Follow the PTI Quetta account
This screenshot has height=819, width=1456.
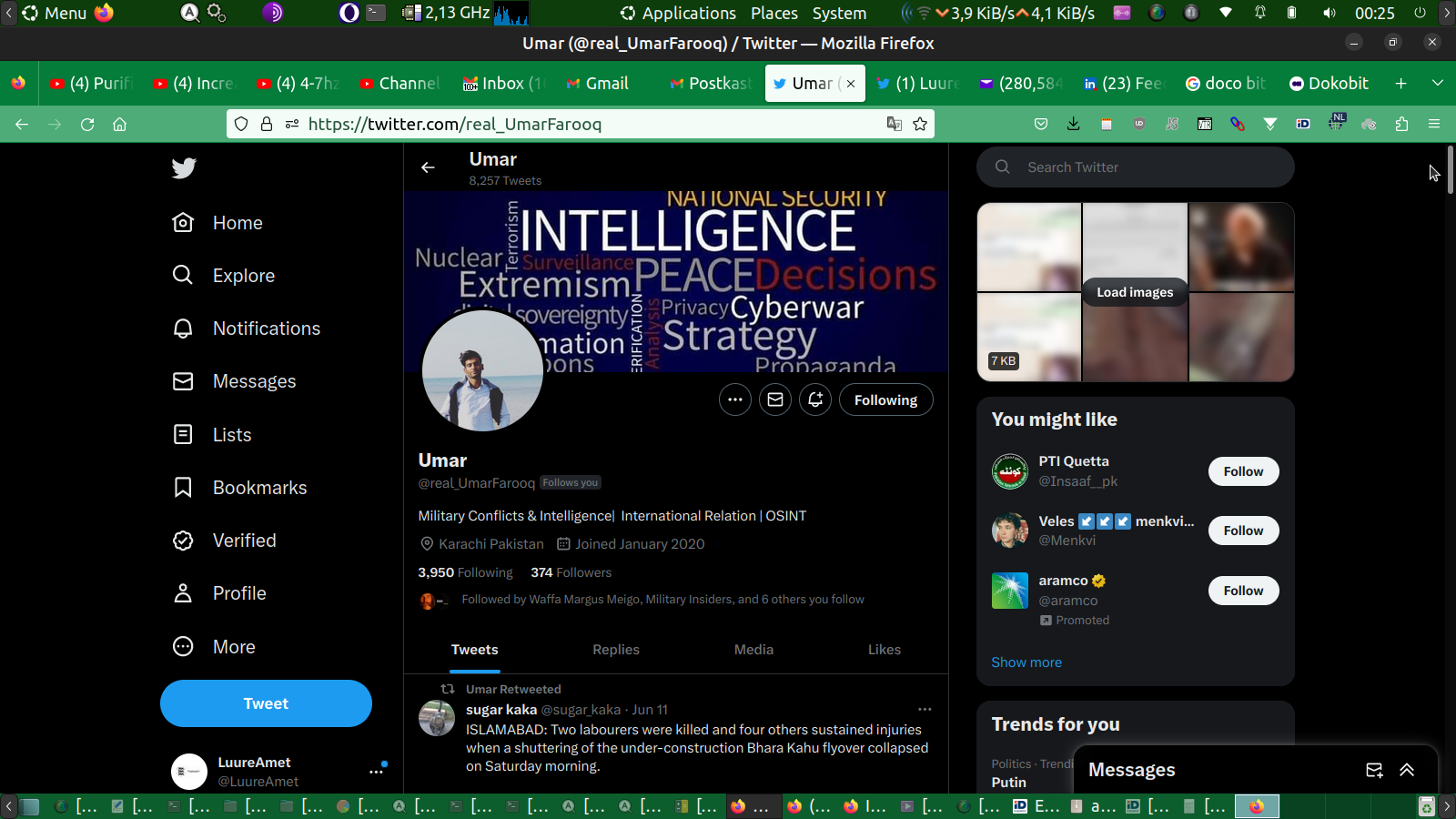(1242, 471)
